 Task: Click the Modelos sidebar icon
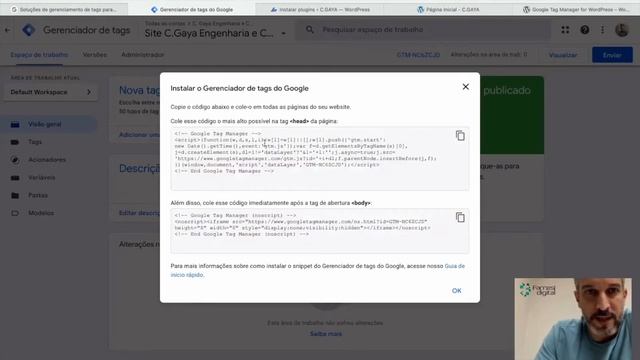(15, 213)
